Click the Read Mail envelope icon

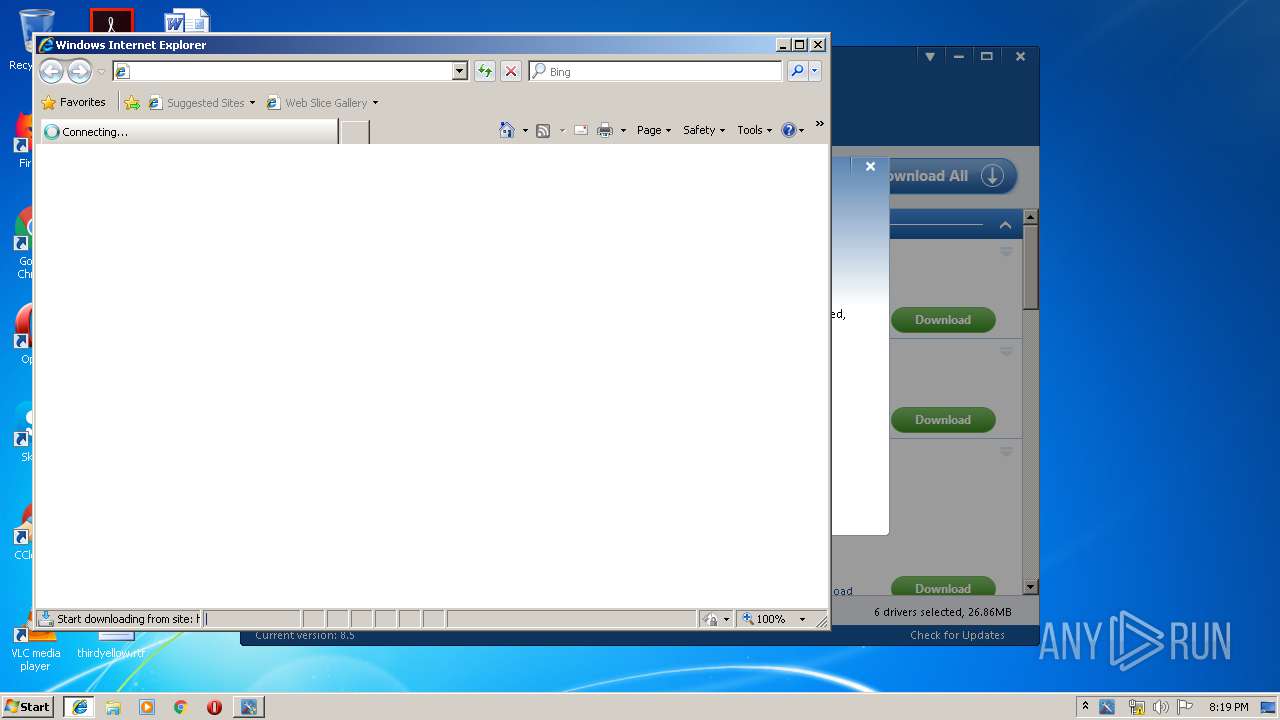tap(581, 130)
